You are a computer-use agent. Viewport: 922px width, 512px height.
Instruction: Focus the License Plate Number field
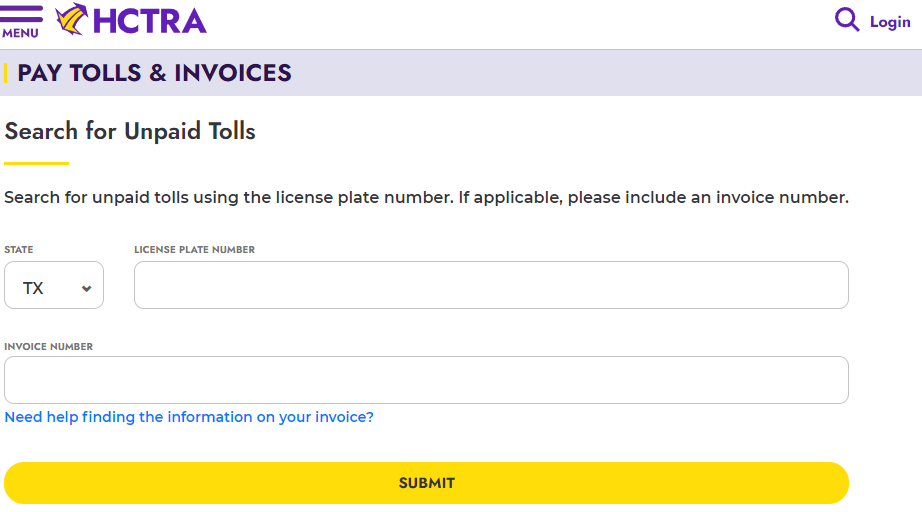[x=491, y=286]
